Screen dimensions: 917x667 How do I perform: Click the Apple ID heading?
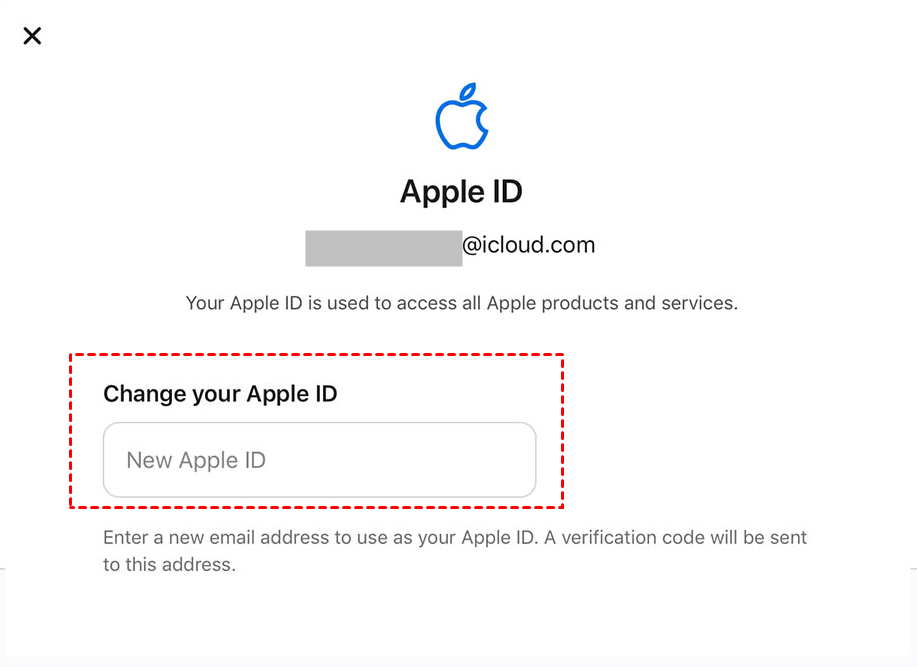461,191
